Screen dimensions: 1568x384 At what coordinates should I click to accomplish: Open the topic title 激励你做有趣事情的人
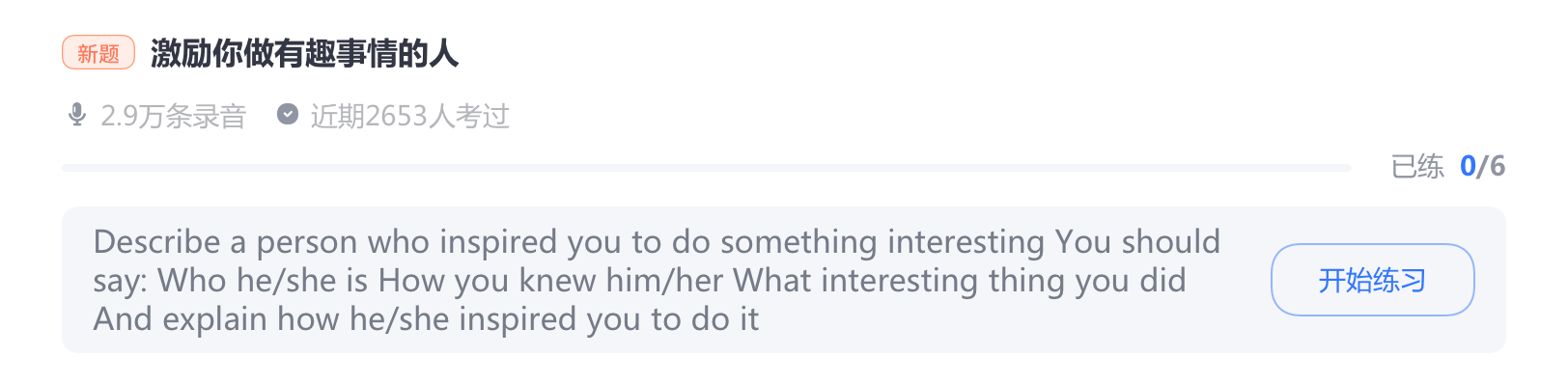pos(304,53)
